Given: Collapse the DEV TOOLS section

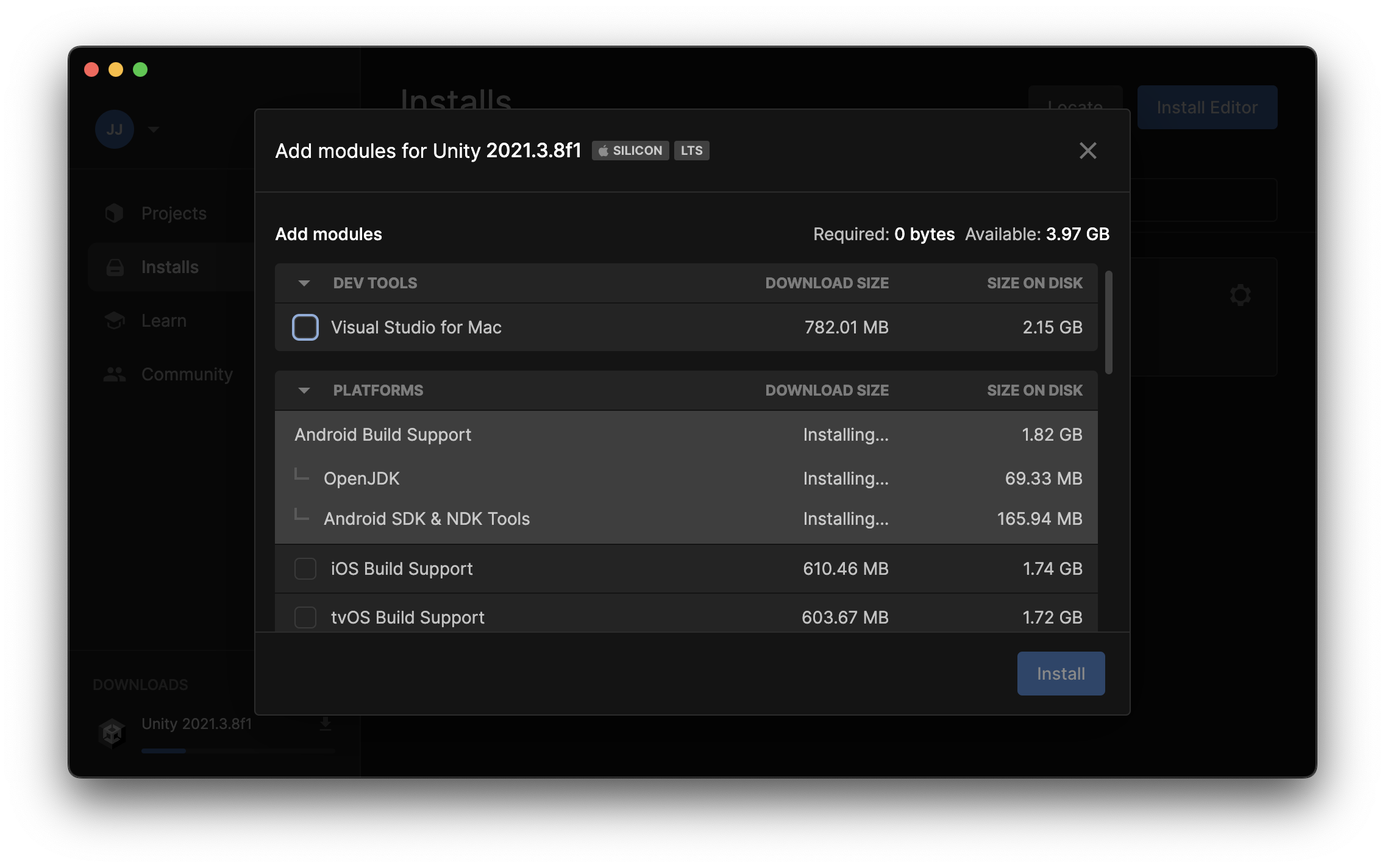Looking at the screenshot, I should (x=304, y=283).
